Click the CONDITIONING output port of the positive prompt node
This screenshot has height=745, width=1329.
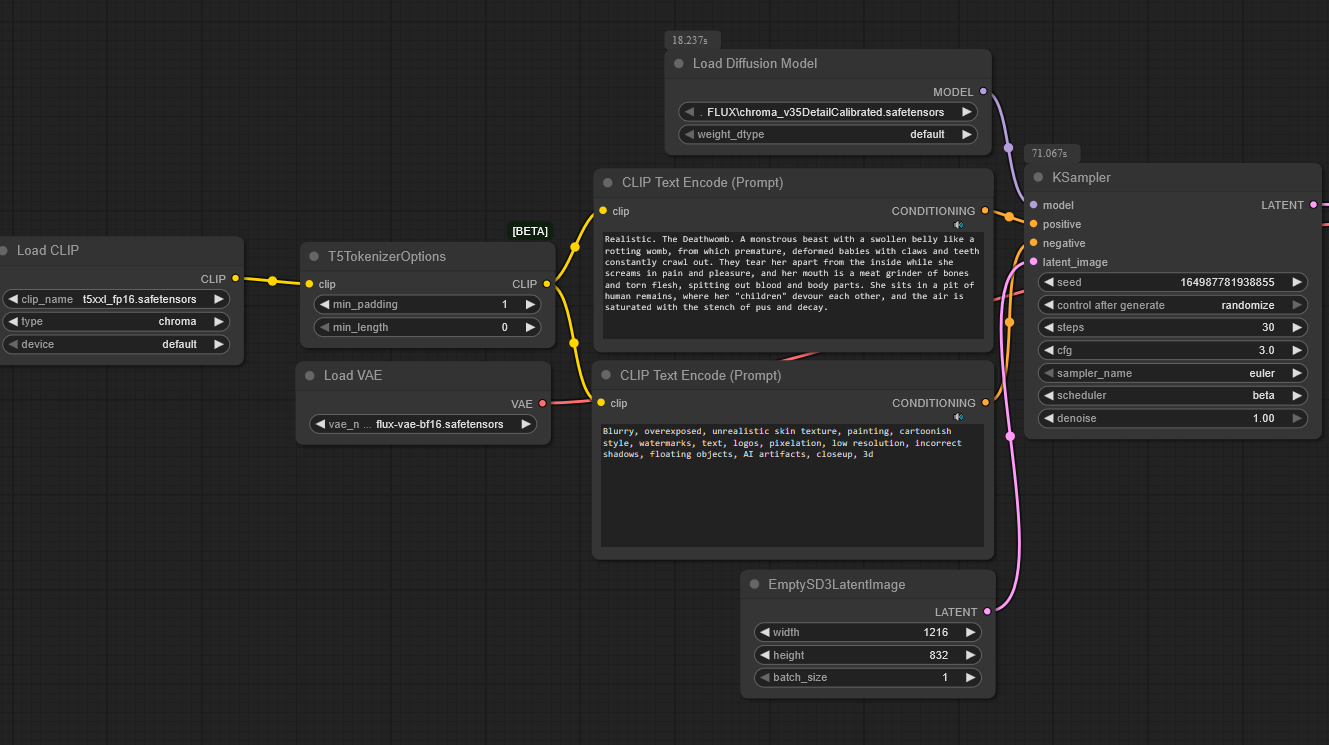[x=985, y=211]
